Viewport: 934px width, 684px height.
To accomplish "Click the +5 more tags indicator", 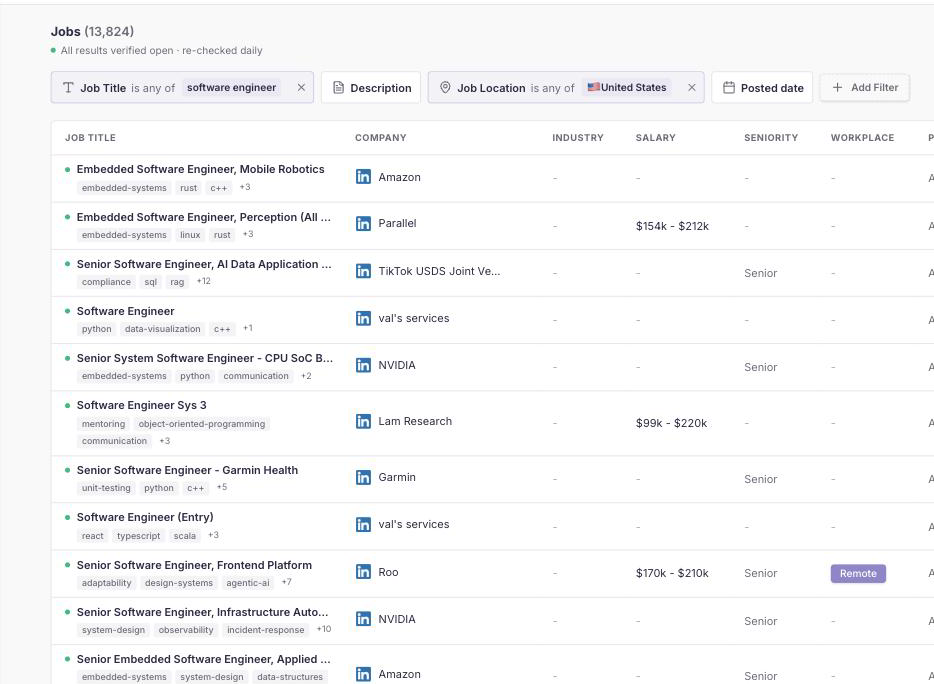I will (222, 487).
